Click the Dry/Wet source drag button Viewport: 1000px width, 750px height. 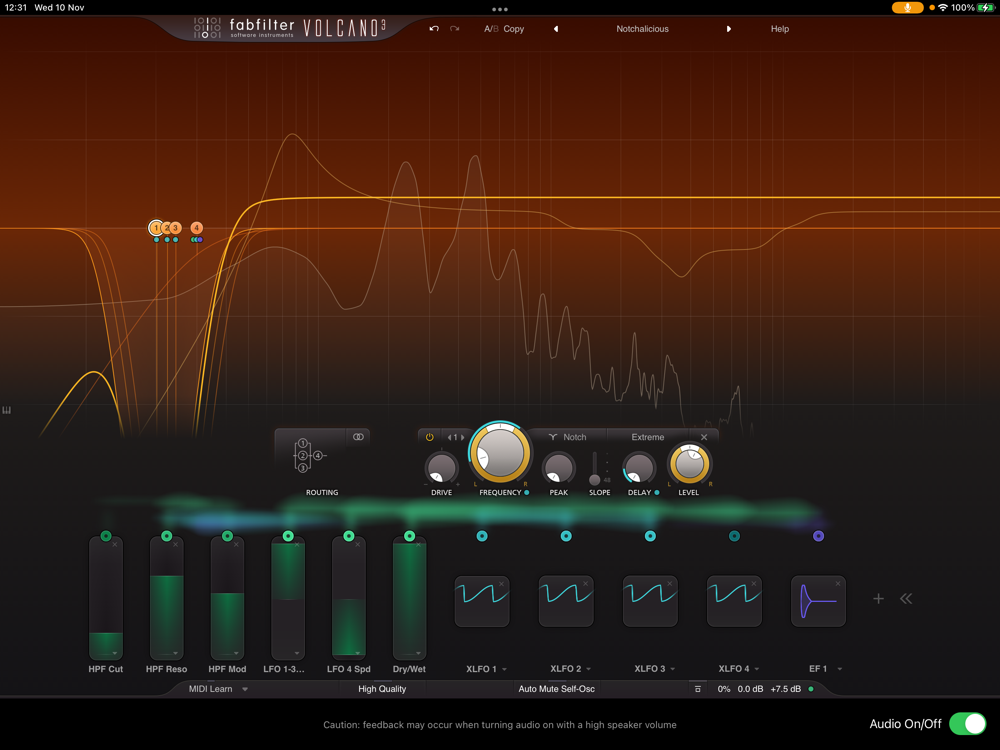[x=409, y=536]
